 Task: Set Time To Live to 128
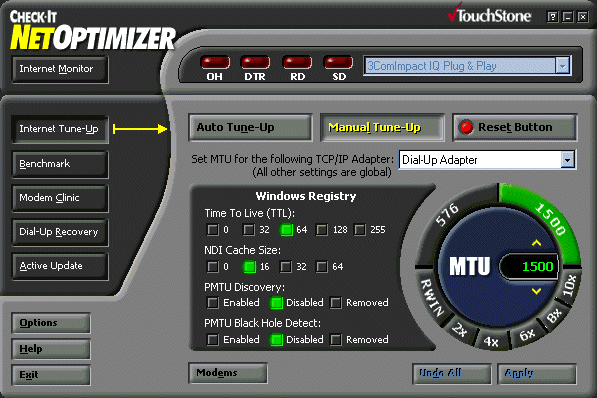click(x=322, y=230)
